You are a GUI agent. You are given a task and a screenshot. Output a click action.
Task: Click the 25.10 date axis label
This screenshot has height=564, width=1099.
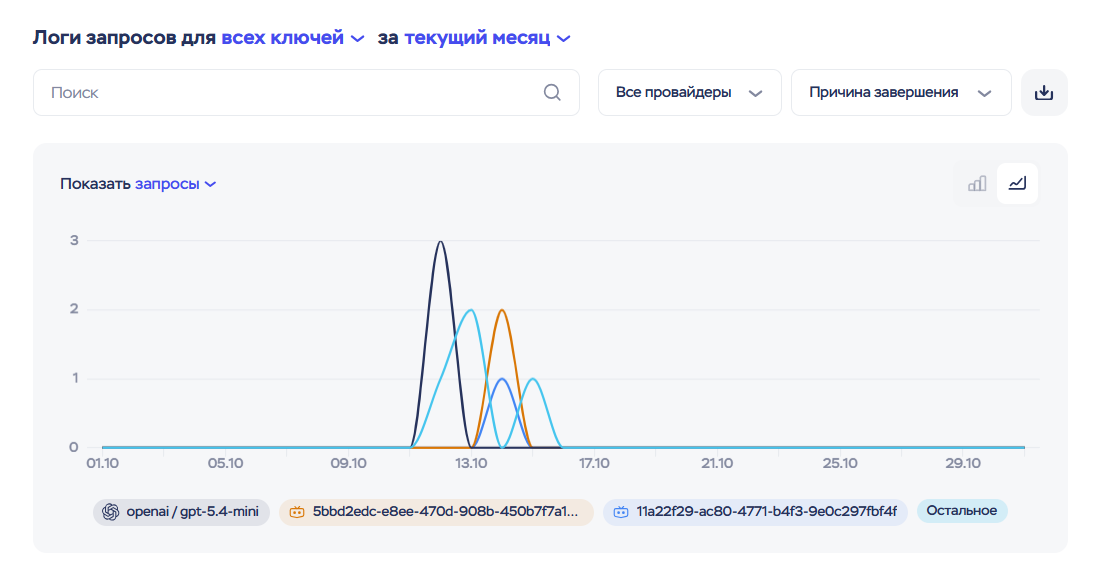click(840, 464)
